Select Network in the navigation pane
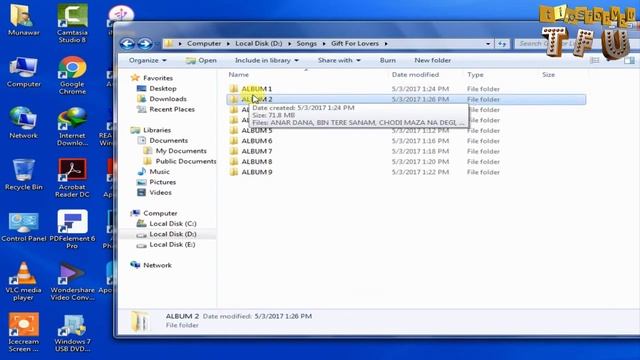640x360 pixels. [157, 265]
